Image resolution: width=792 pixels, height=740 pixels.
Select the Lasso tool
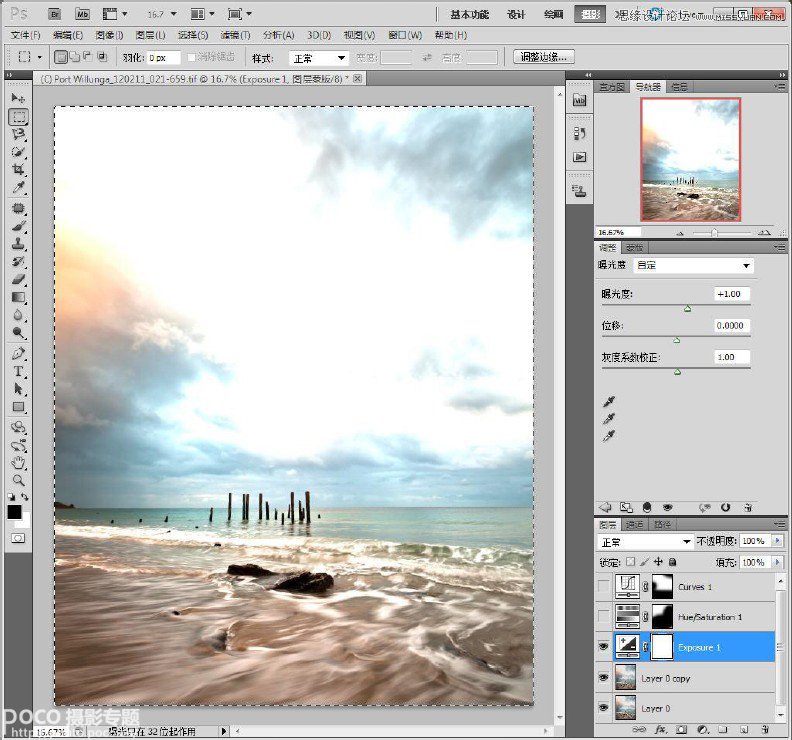click(18, 134)
